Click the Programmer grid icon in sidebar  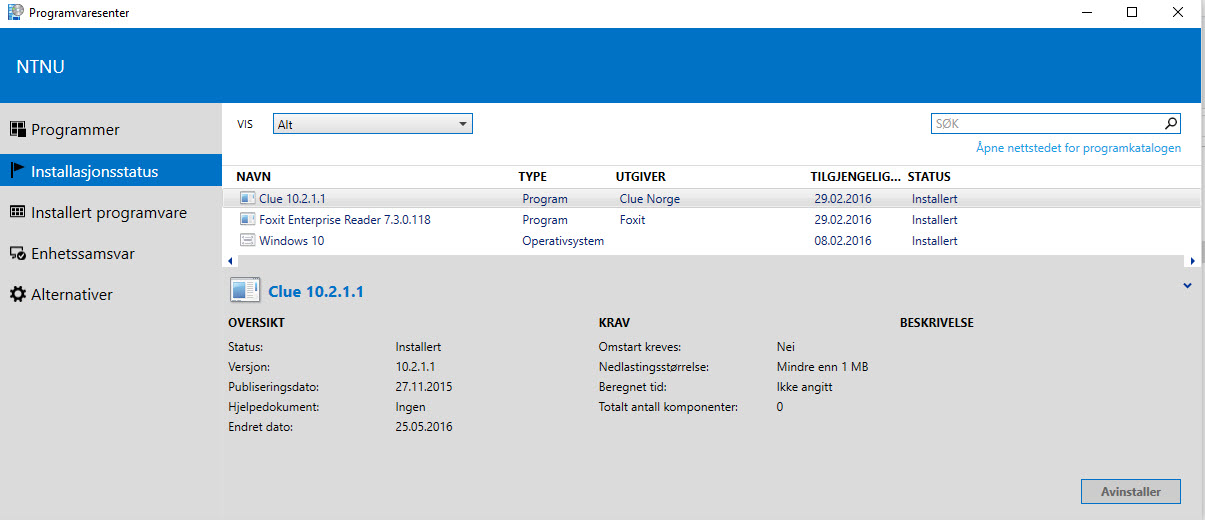tap(17, 129)
